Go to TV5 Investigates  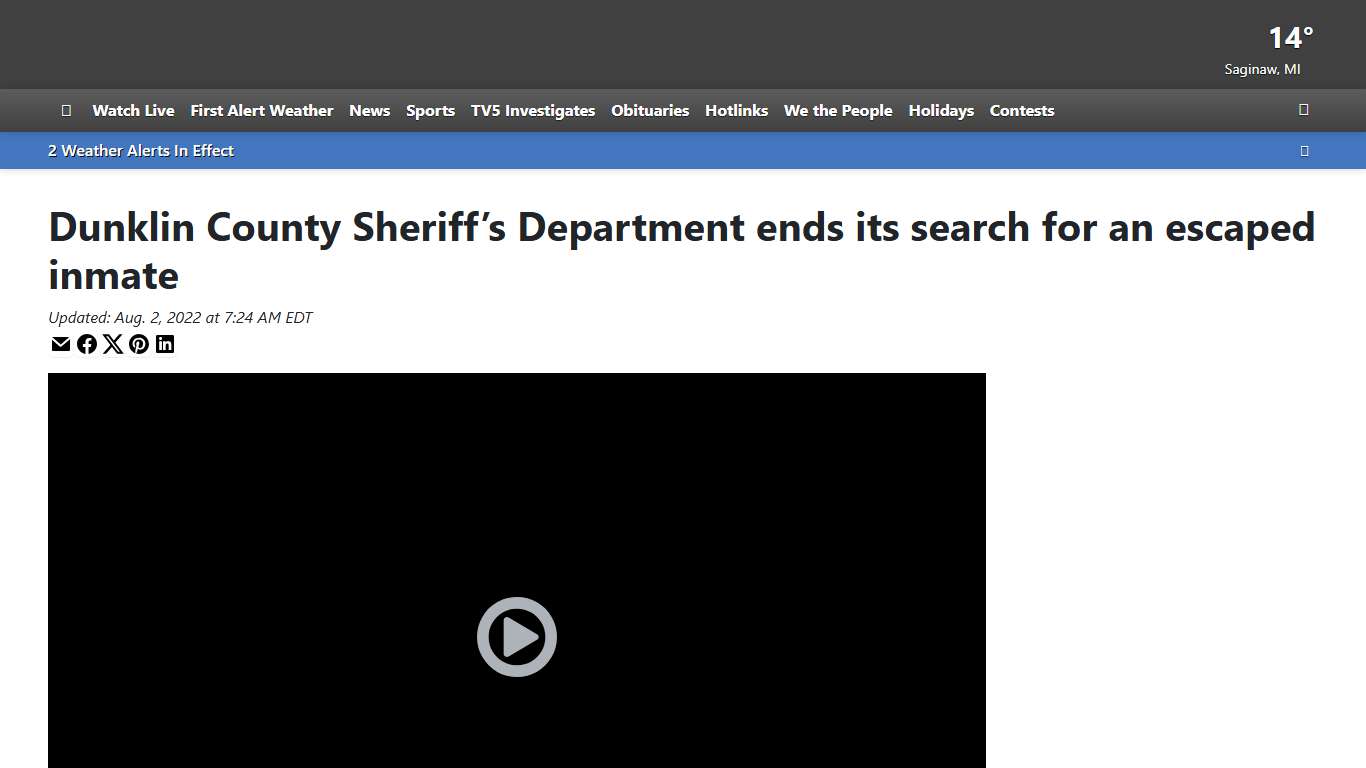(x=533, y=111)
